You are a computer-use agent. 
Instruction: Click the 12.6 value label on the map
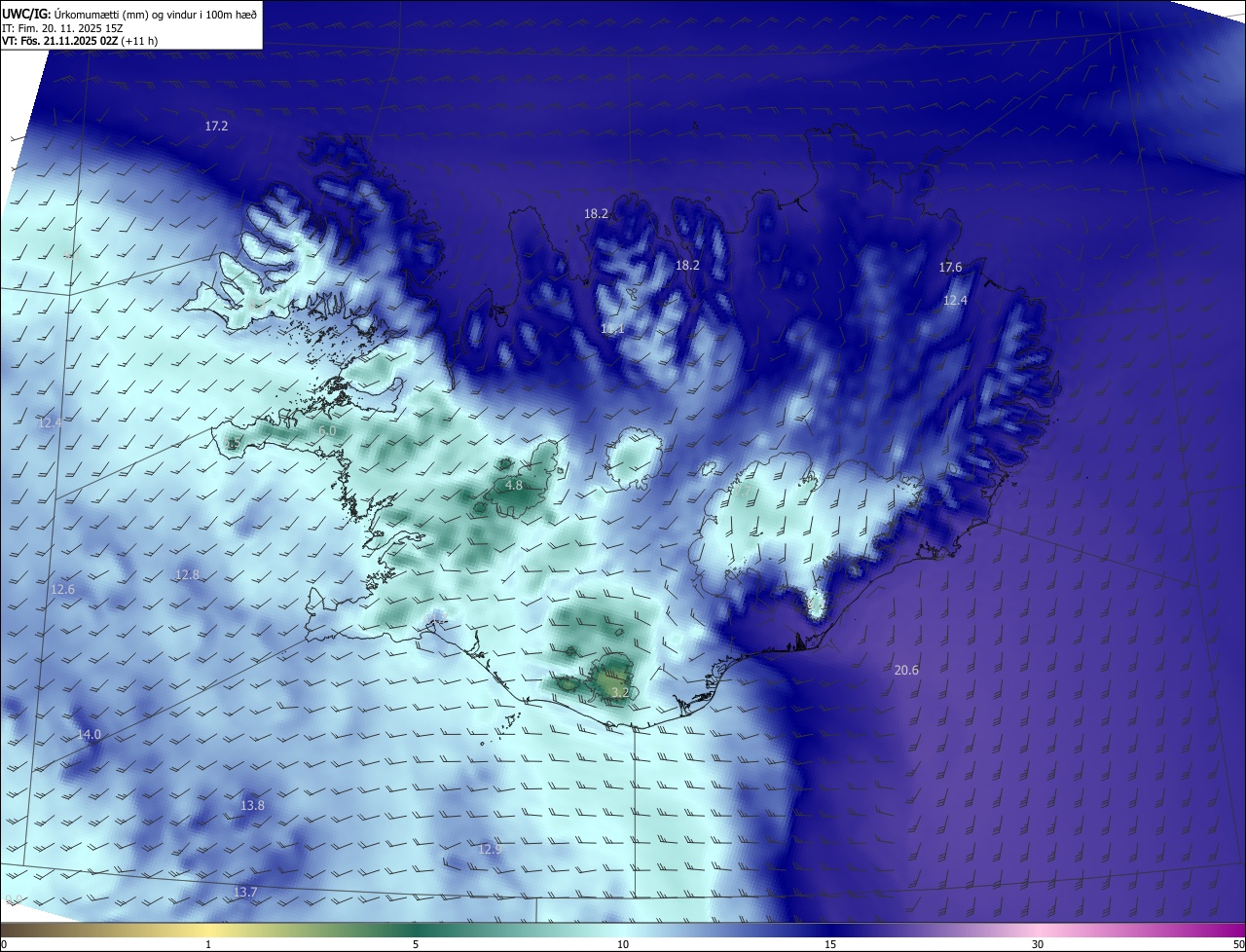62,590
